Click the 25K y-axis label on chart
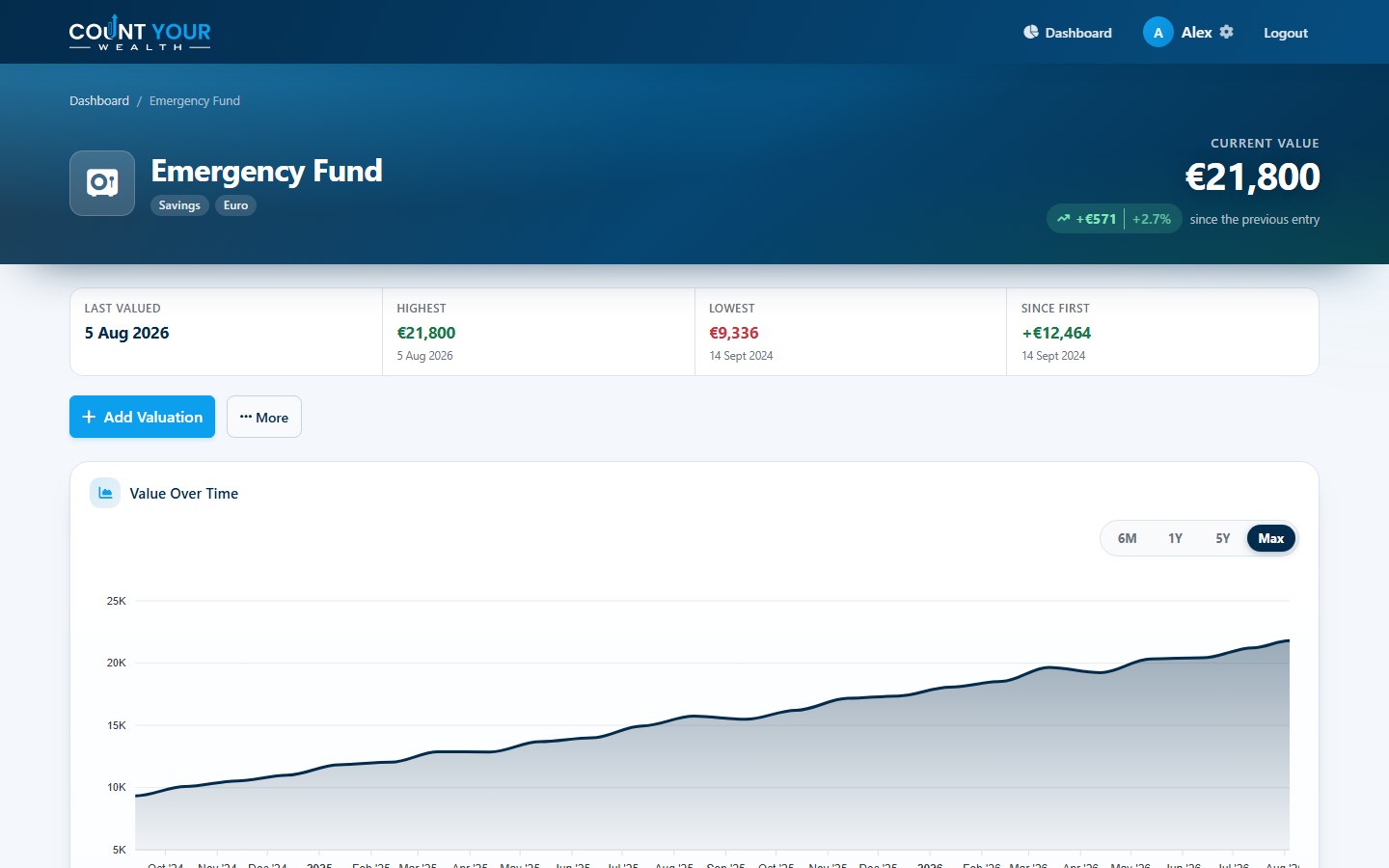1389x868 pixels. point(117,601)
